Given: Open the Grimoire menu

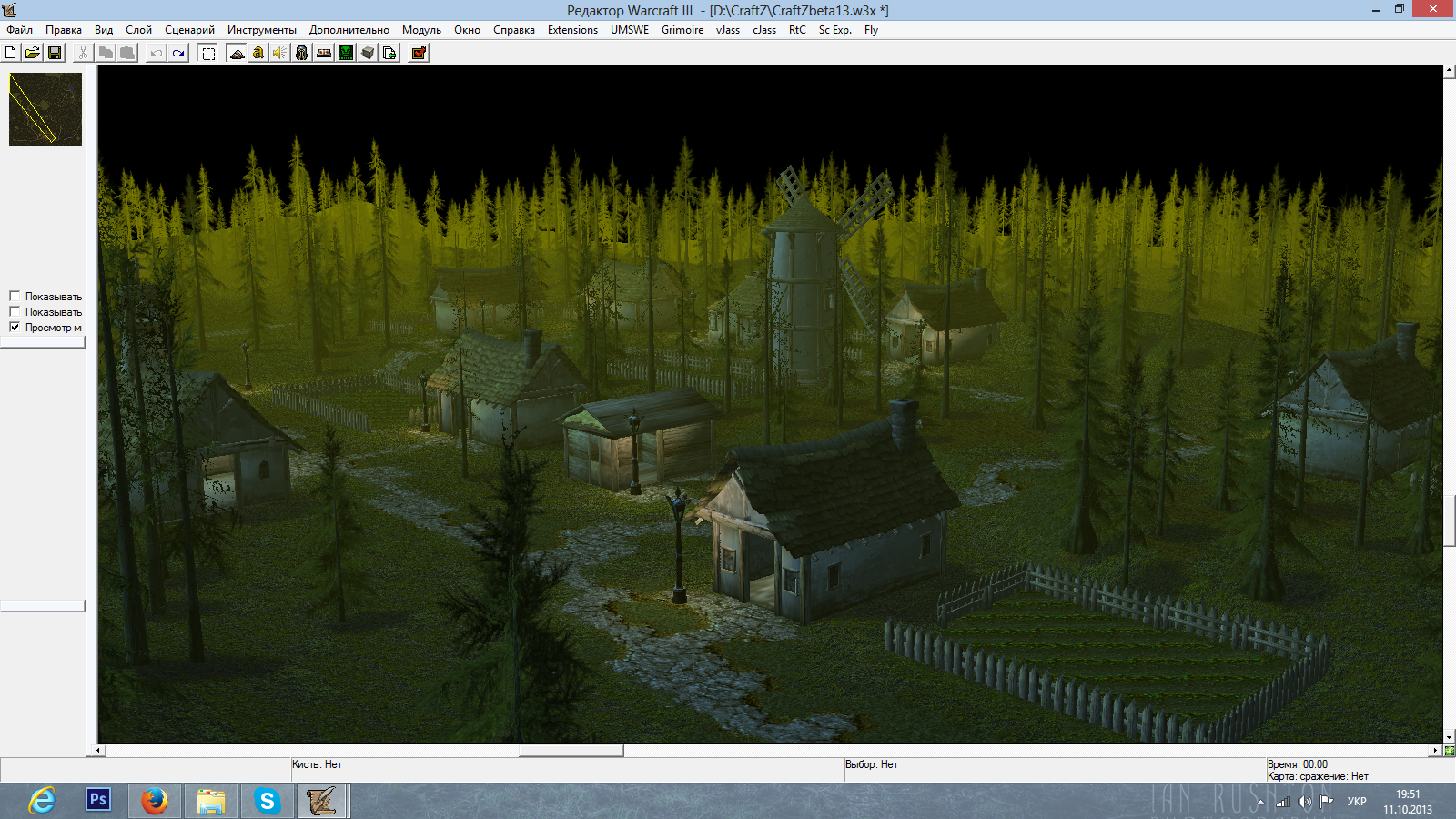Looking at the screenshot, I should (x=682, y=30).
